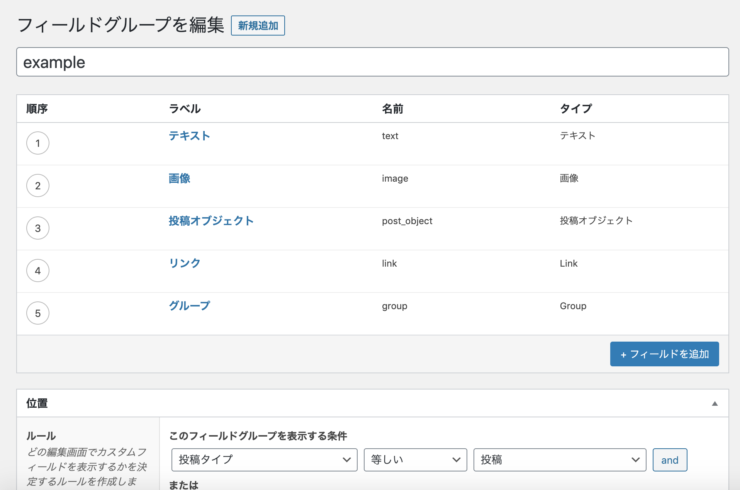Viewport: 740px width, 490px height.
Task: Open the 投稿タイプ rule dropdown
Action: click(264, 460)
